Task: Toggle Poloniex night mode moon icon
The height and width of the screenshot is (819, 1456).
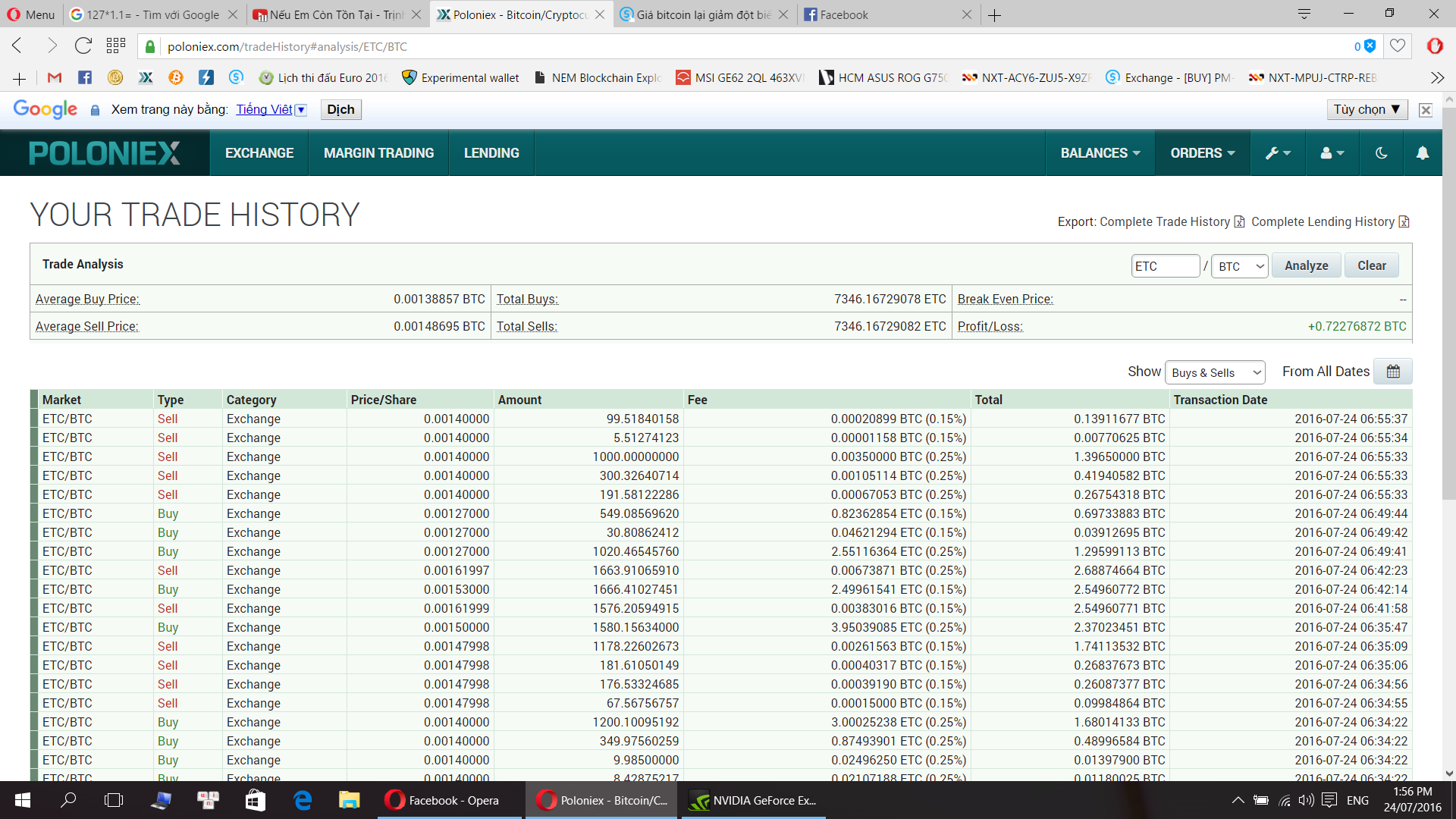Action: point(1381,153)
